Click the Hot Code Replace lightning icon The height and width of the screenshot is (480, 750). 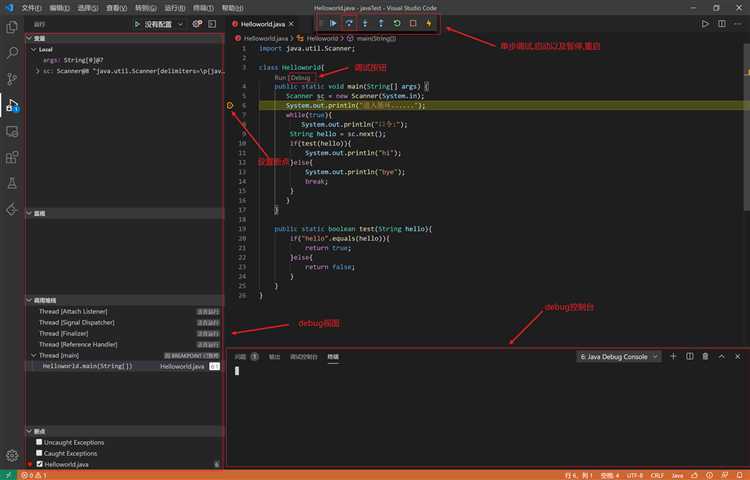pos(429,23)
